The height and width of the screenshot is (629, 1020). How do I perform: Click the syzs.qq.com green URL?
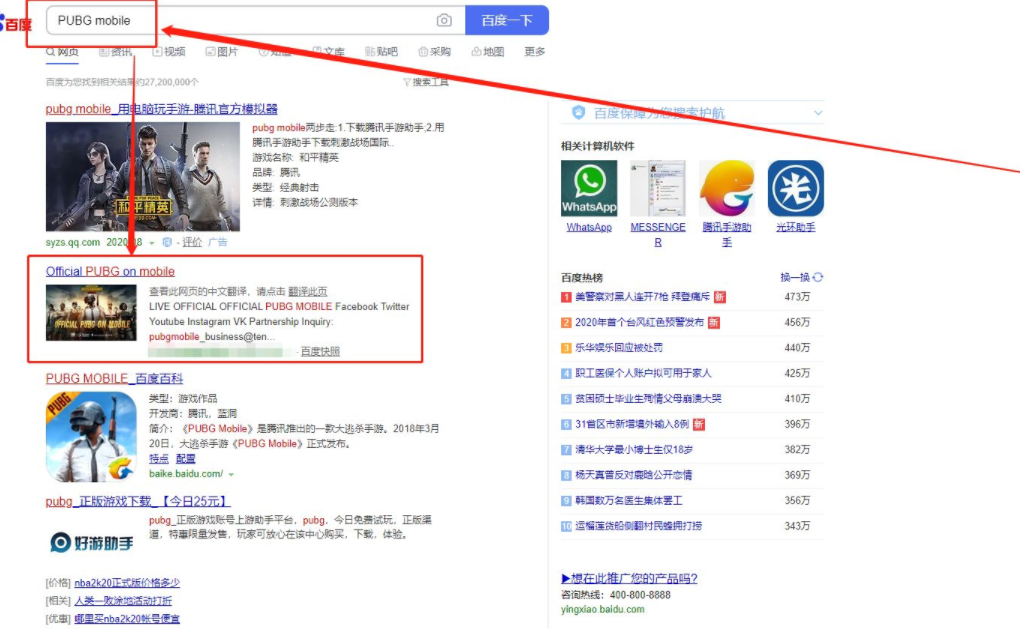pyautogui.click(x=73, y=243)
